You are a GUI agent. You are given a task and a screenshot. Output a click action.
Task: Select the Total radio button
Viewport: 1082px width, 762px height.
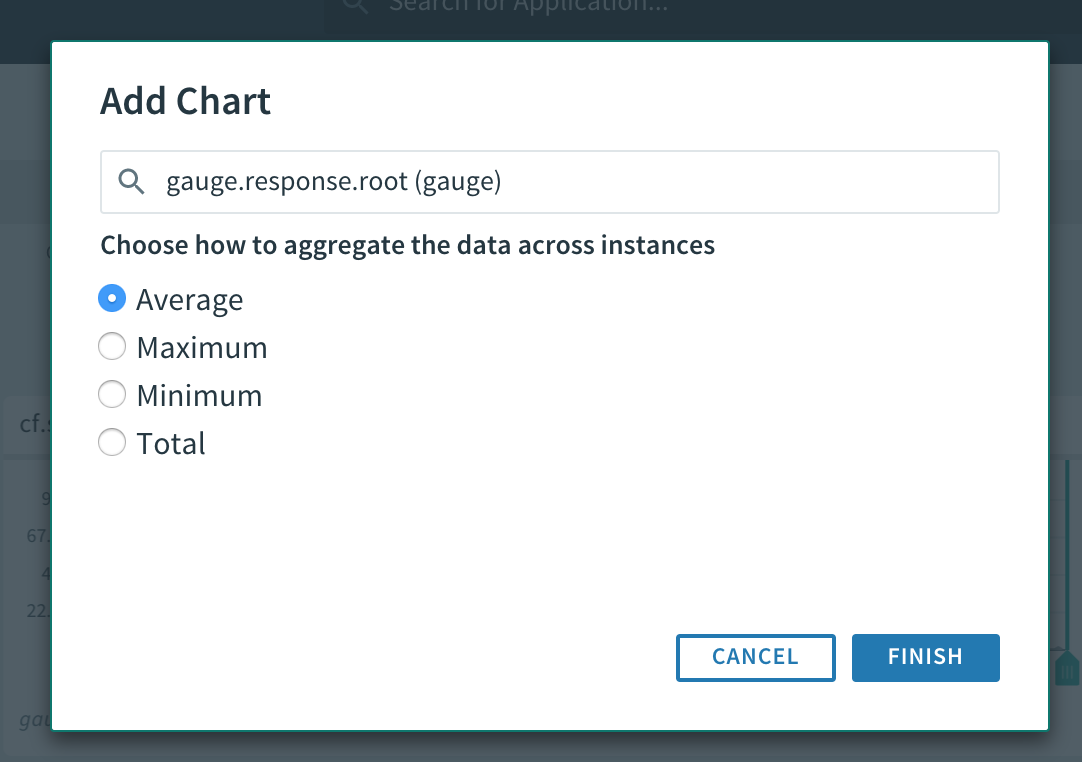(x=112, y=443)
